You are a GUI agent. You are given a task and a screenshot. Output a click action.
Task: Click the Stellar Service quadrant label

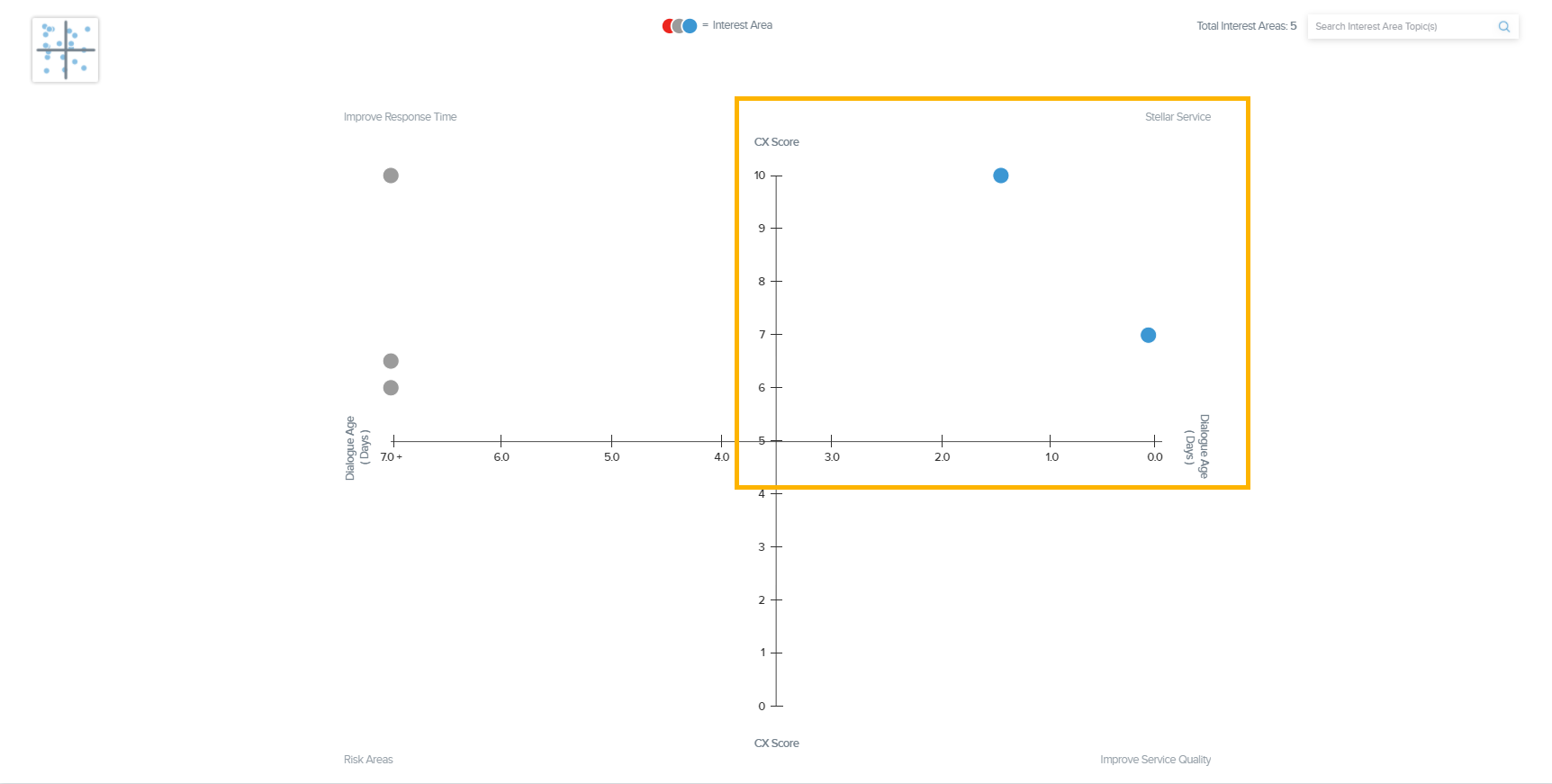coord(1178,117)
